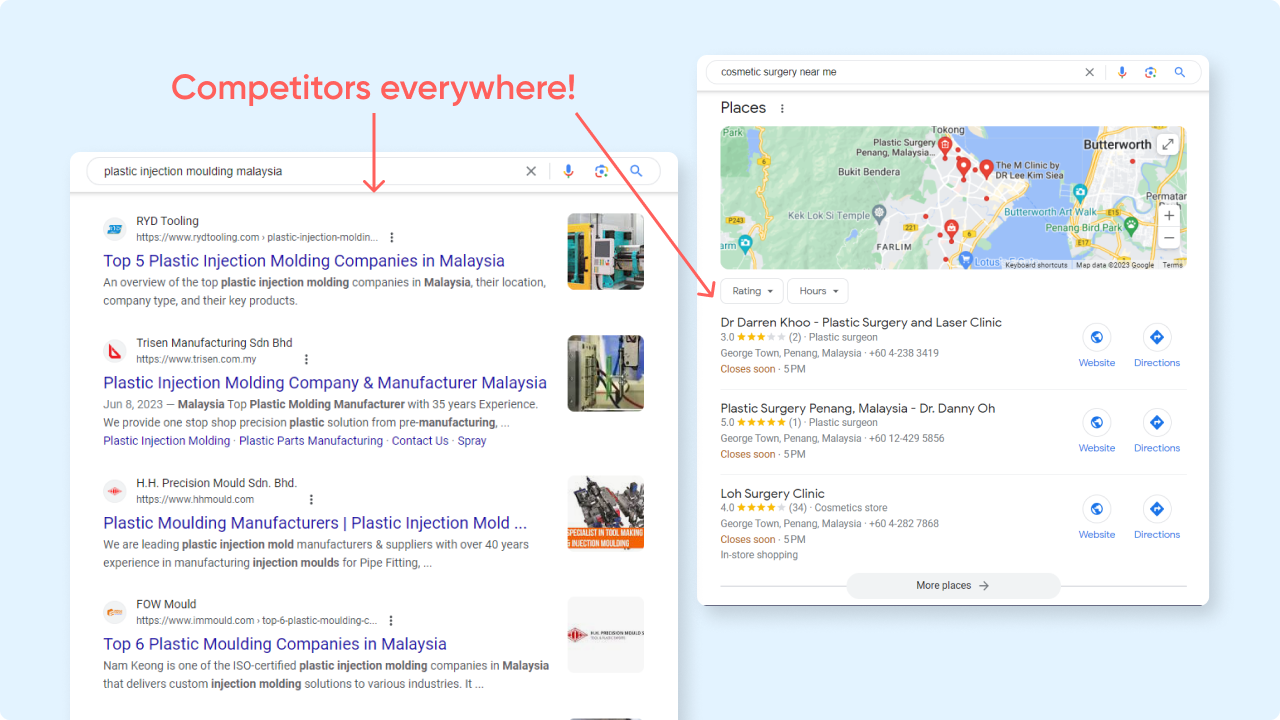This screenshot has width=1280, height=720.
Task: Click the H.H. Precision Mould favicon
Action: 115,491
